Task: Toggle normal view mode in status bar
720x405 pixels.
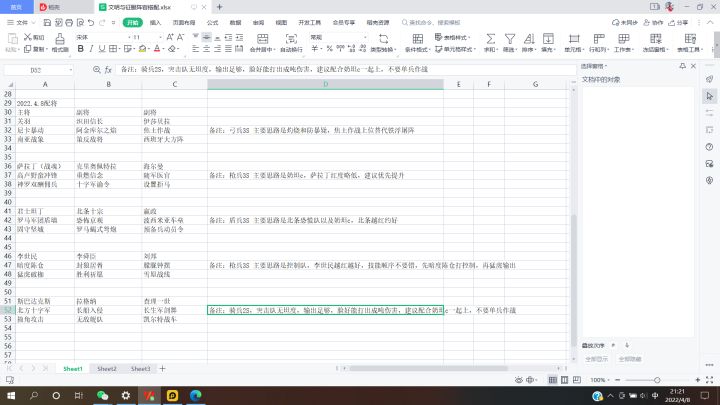Action: pos(552,380)
